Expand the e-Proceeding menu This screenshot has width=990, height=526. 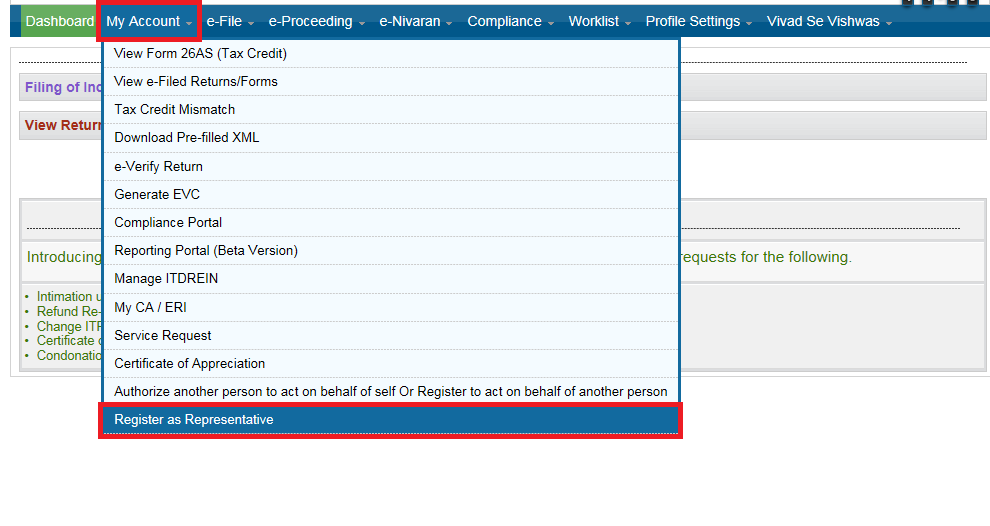[316, 21]
